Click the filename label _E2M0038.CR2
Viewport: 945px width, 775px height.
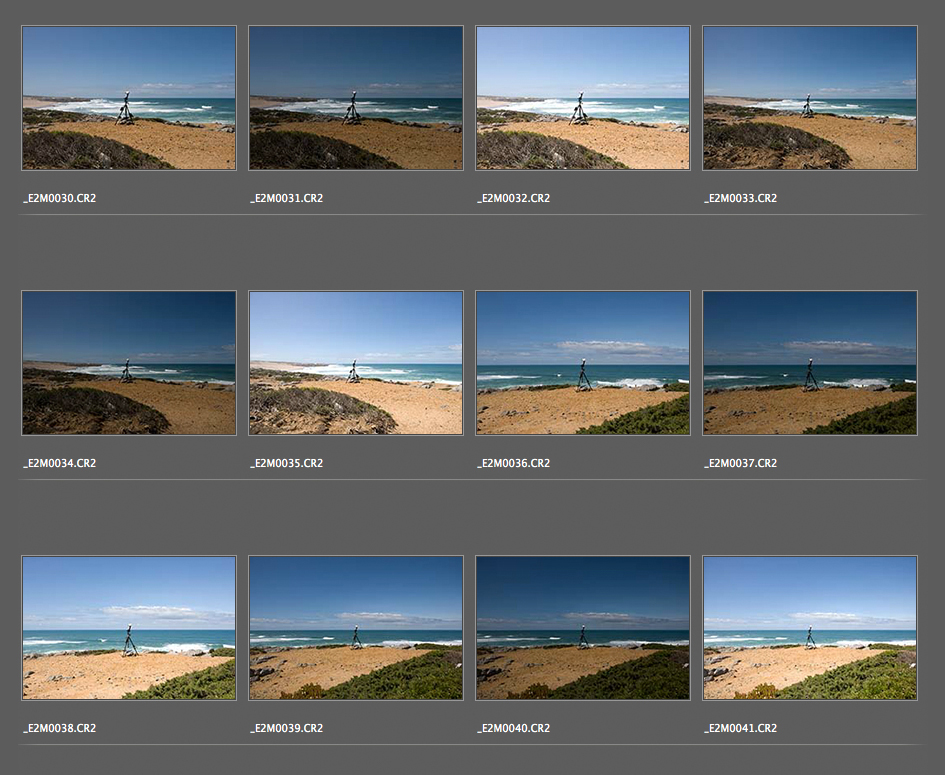(x=60, y=728)
